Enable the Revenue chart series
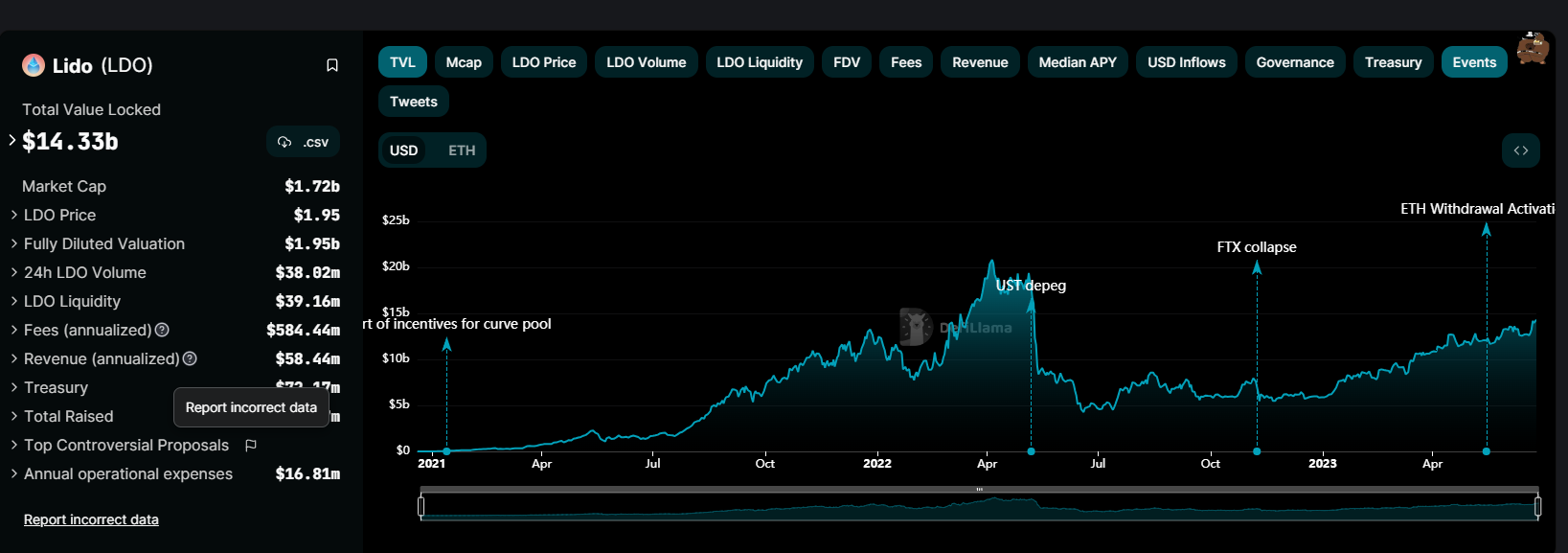 [980, 62]
